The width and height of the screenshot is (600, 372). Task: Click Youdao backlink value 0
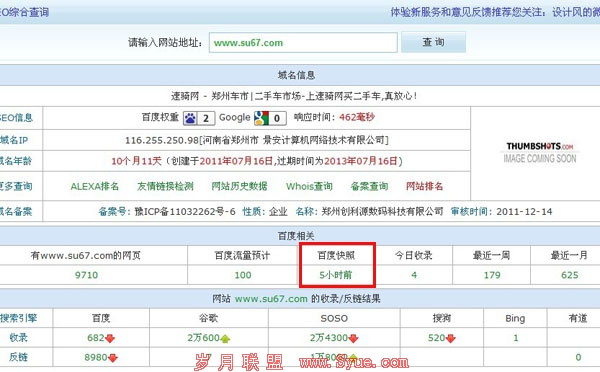(578, 357)
